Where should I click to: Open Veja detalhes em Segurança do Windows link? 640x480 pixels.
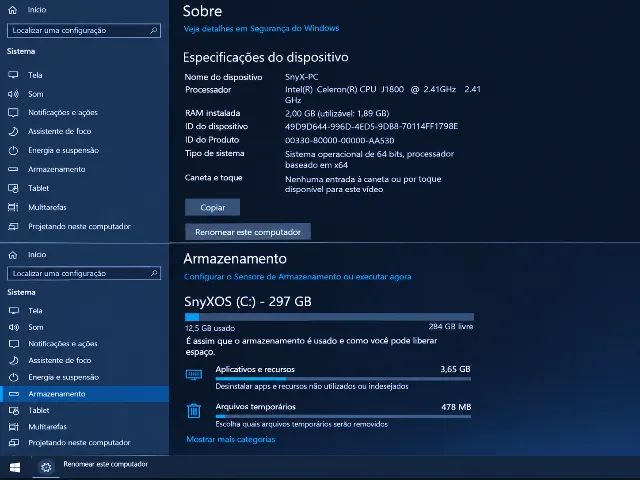point(261,28)
